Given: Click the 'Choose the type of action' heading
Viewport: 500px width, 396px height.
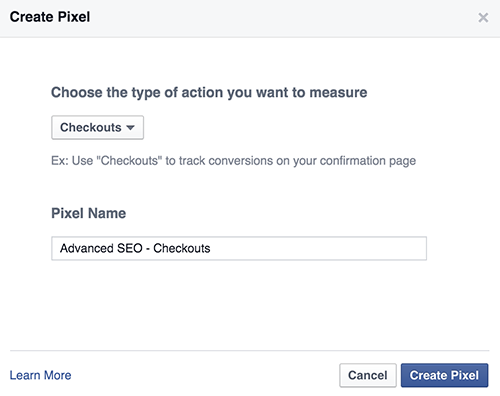Looking at the screenshot, I should 209,93.
